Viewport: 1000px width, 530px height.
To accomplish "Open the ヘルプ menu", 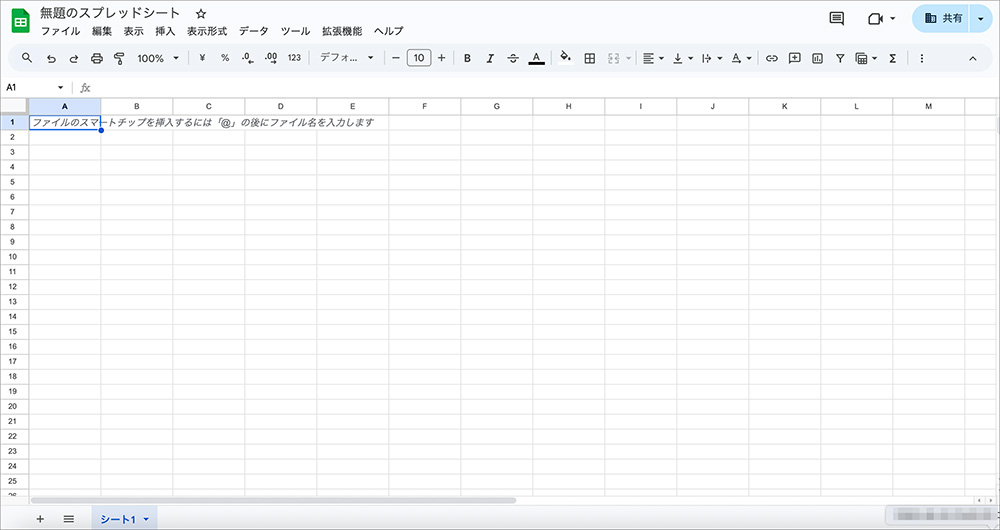I will pyautogui.click(x=388, y=31).
